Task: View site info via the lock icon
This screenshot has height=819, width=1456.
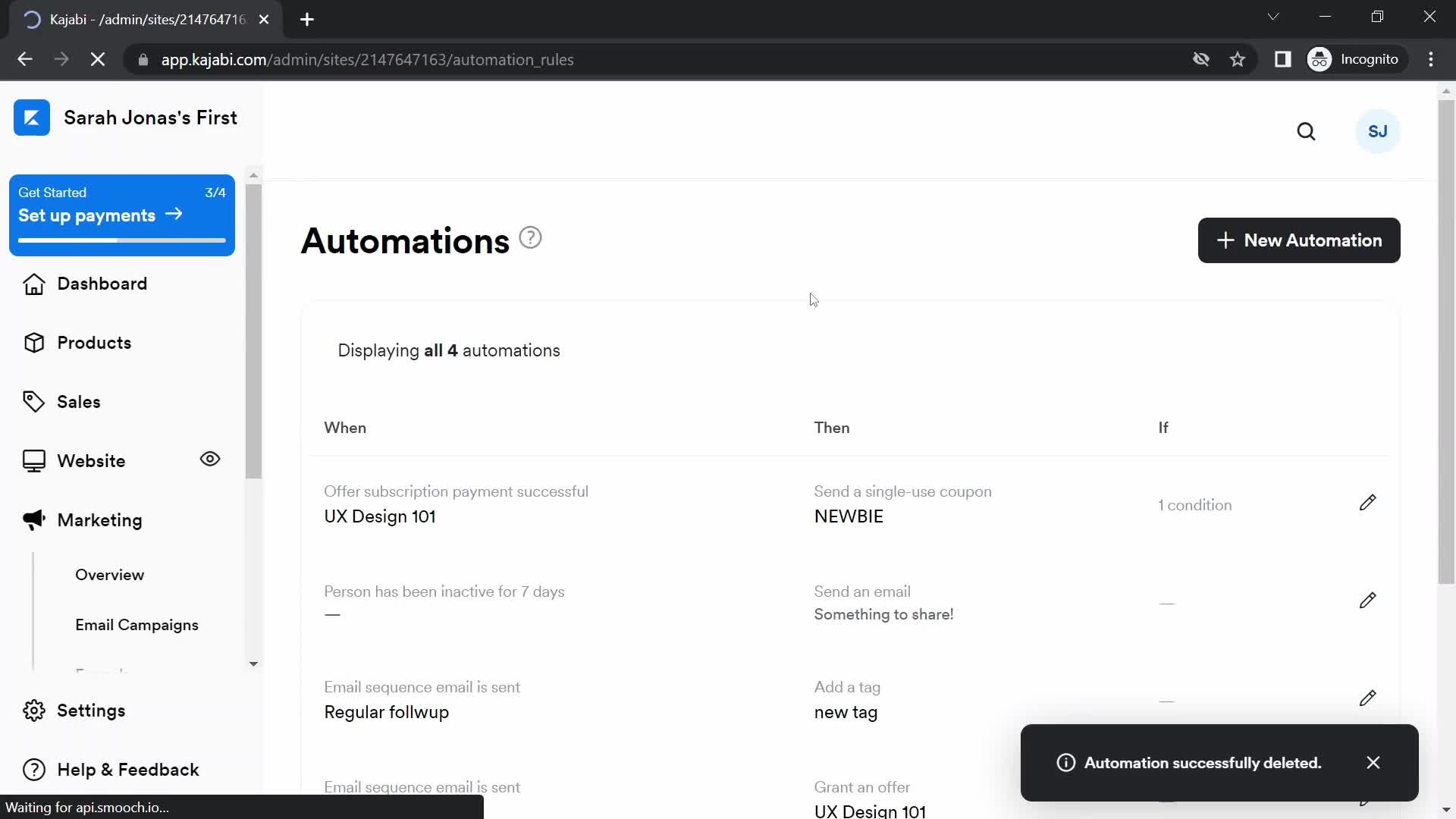Action: pyautogui.click(x=143, y=59)
